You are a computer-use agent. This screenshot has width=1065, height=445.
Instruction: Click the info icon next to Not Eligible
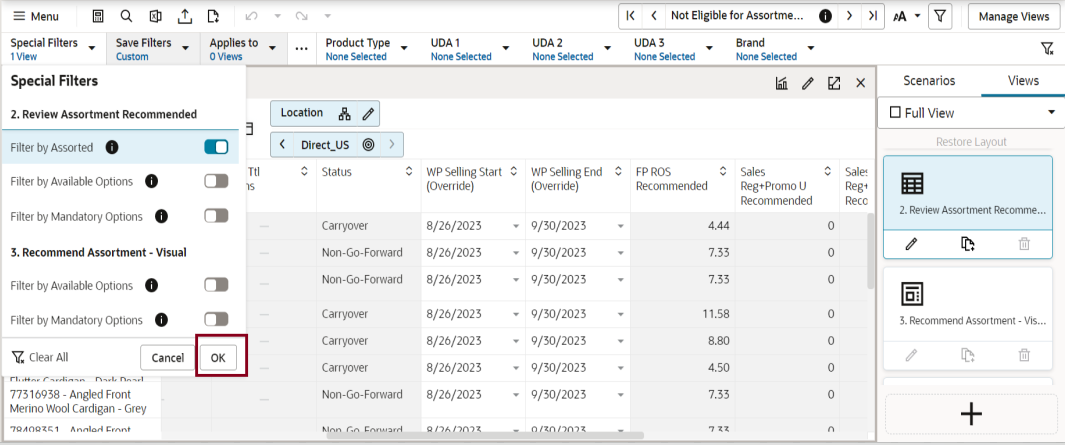click(x=826, y=16)
